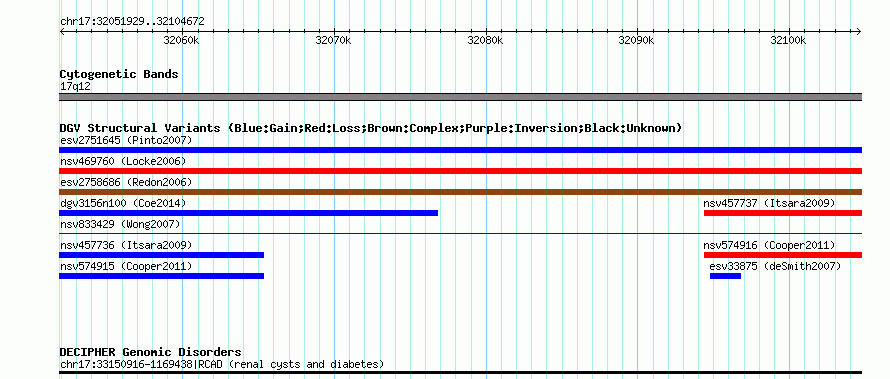Open the esv2751645 (Pinto2007) variant label
The image size is (890, 379).
pyautogui.click(x=126, y=140)
